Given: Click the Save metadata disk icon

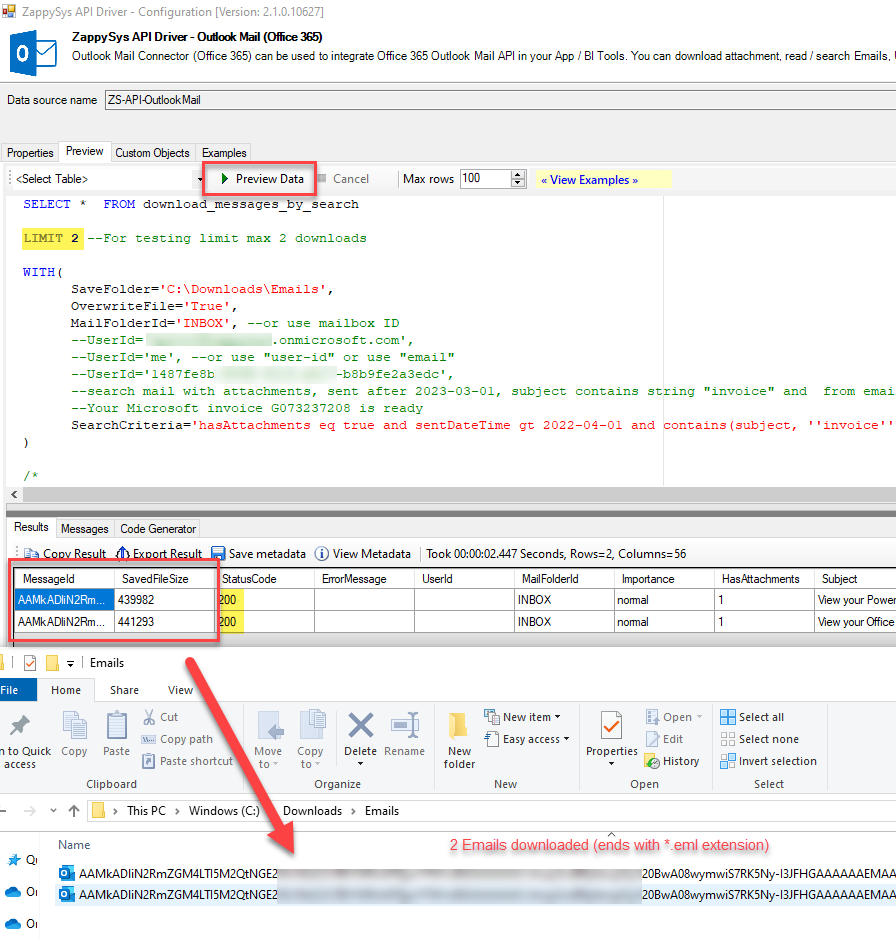Looking at the screenshot, I should (x=218, y=554).
